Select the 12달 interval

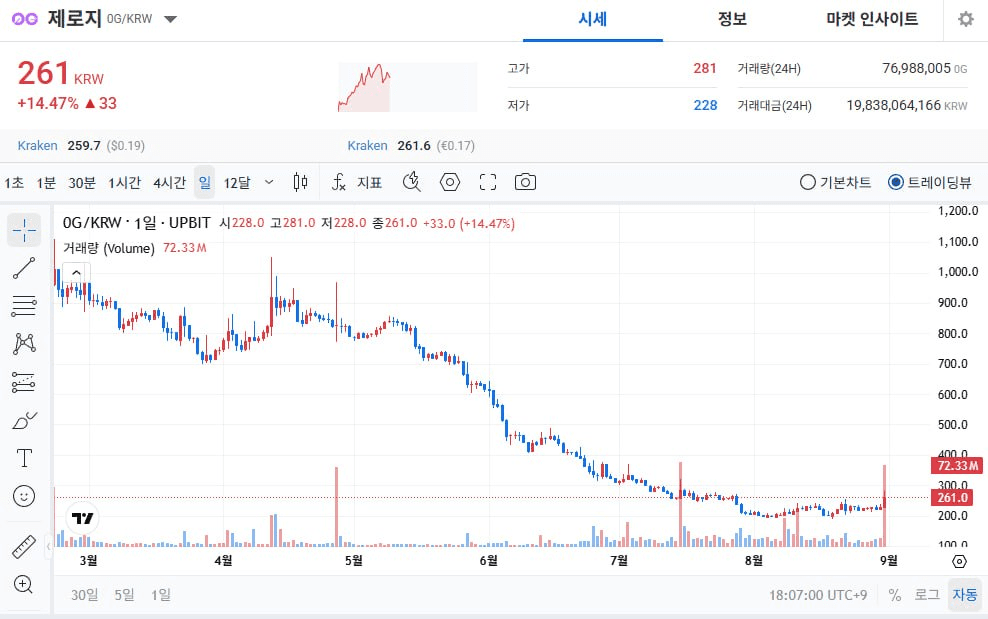[237, 183]
